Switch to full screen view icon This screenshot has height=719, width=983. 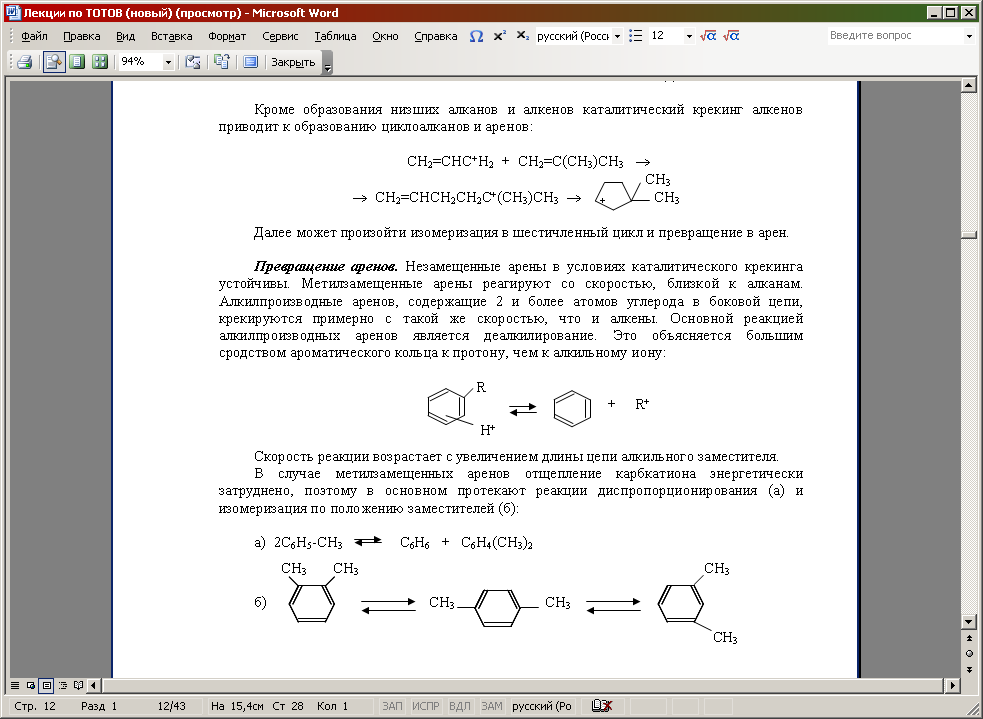point(251,61)
